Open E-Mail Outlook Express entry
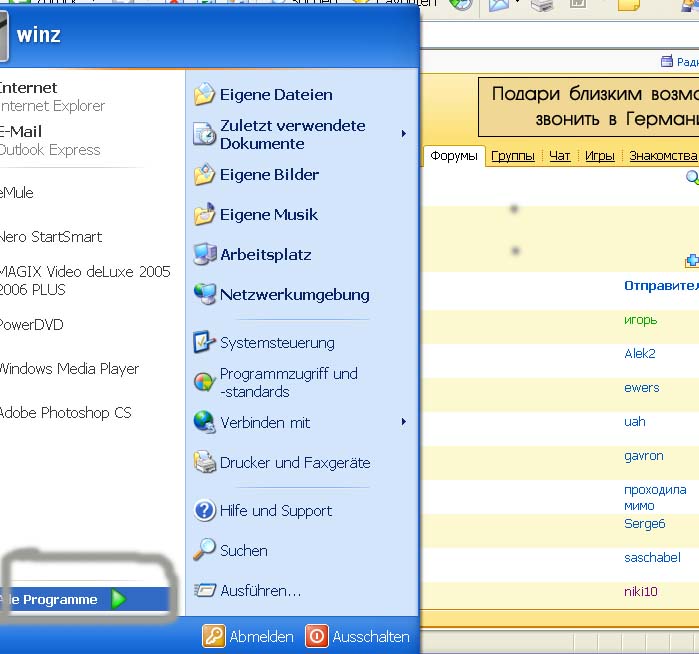This screenshot has height=654, width=699. pyautogui.click(x=50, y=140)
